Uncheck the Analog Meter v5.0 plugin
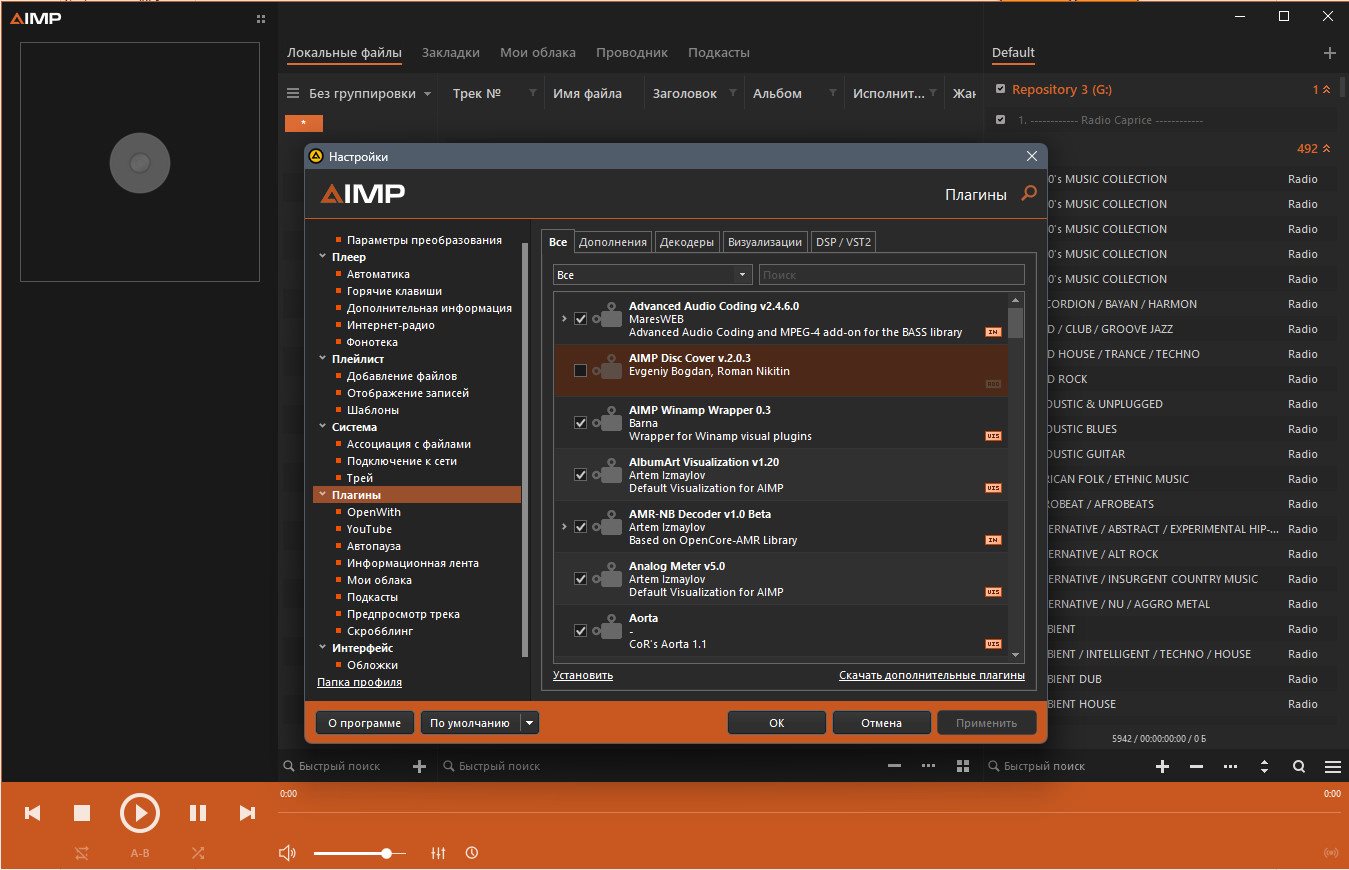 (x=580, y=579)
